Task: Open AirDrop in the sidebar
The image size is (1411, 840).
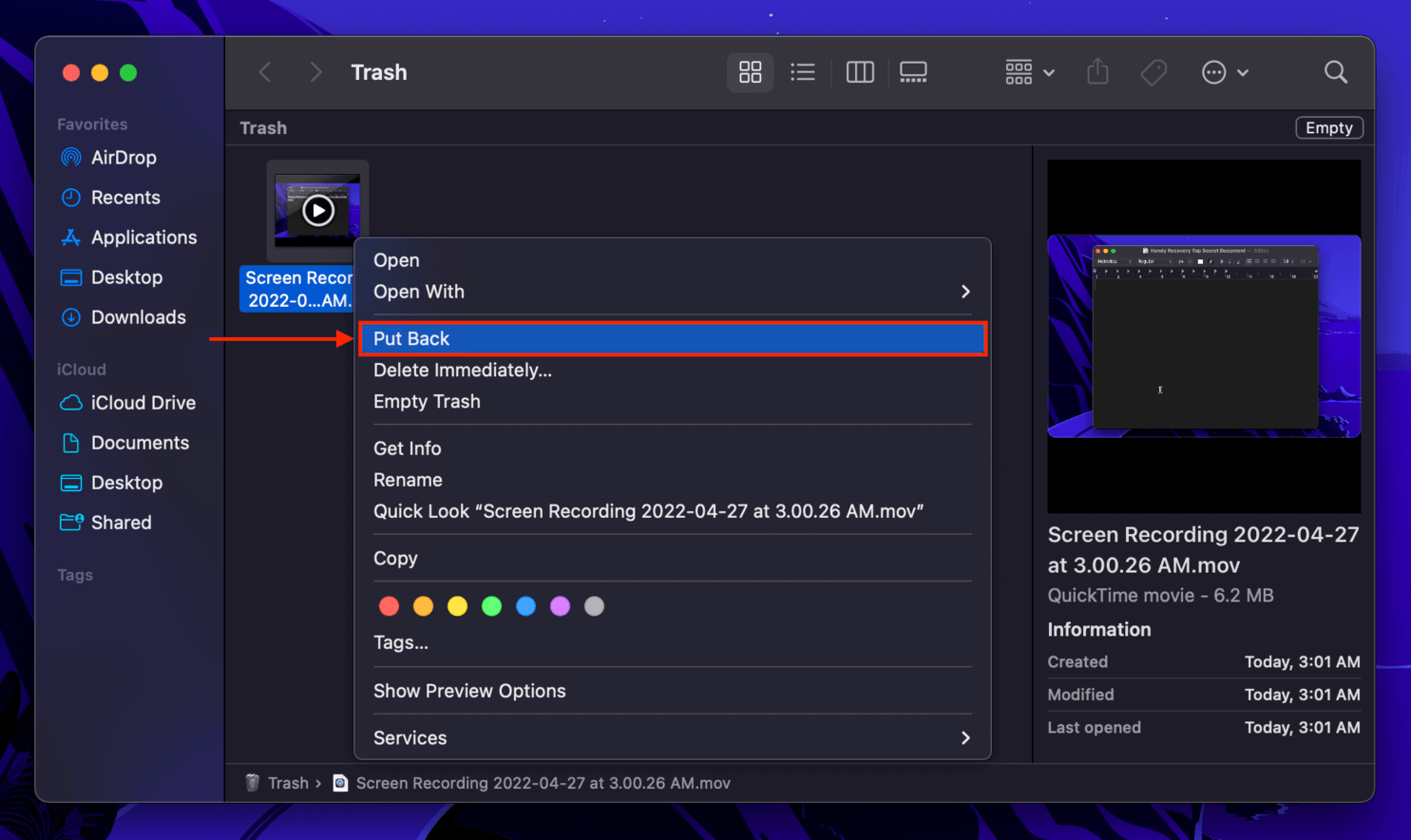Action: pos(124,158)
